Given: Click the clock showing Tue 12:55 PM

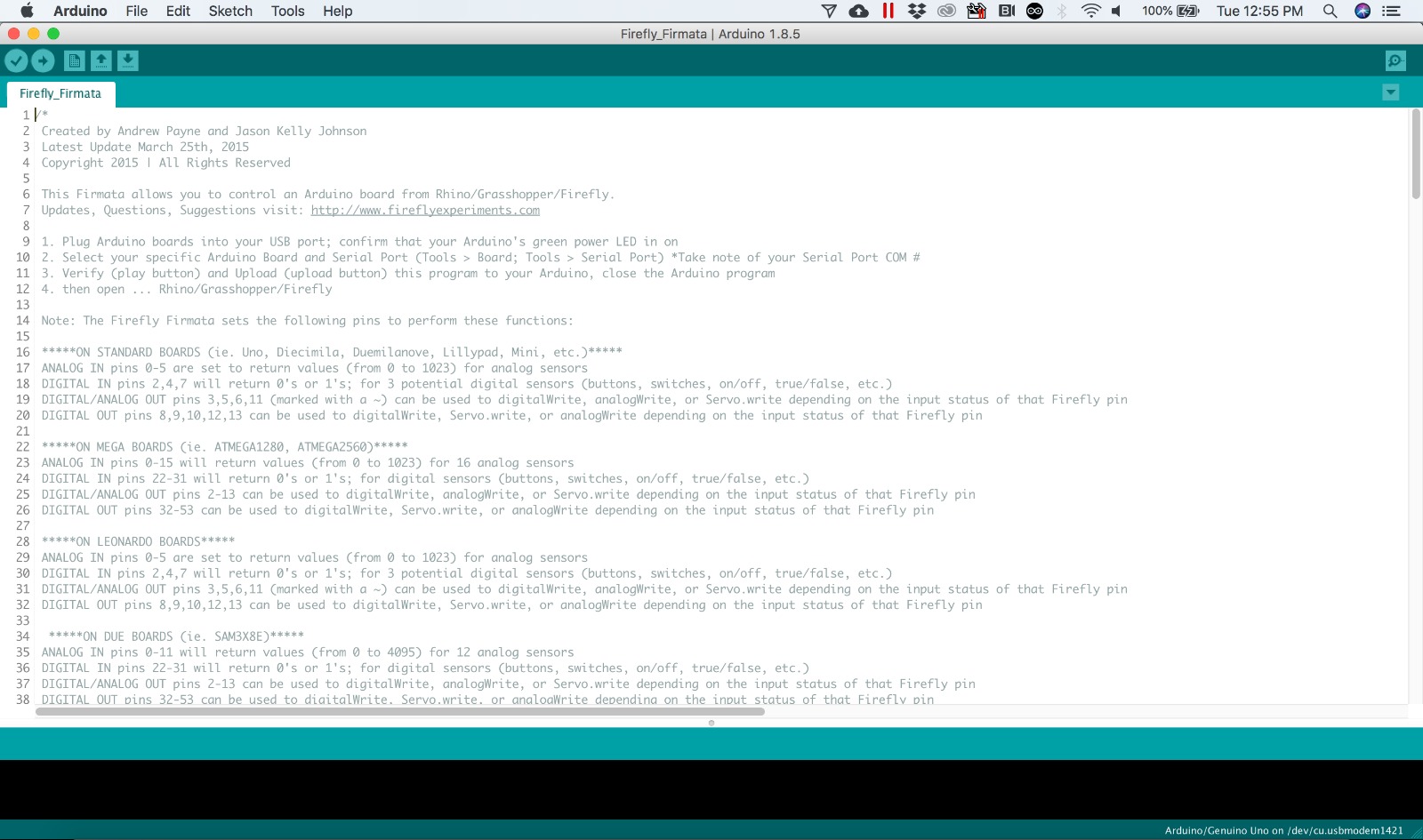Looking at the screenshot, I should point(1259,11).
